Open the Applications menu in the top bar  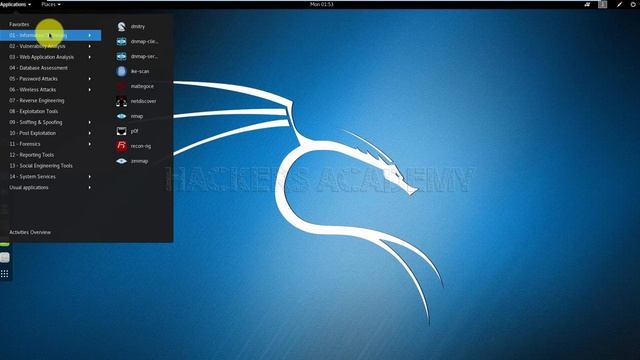16,4
